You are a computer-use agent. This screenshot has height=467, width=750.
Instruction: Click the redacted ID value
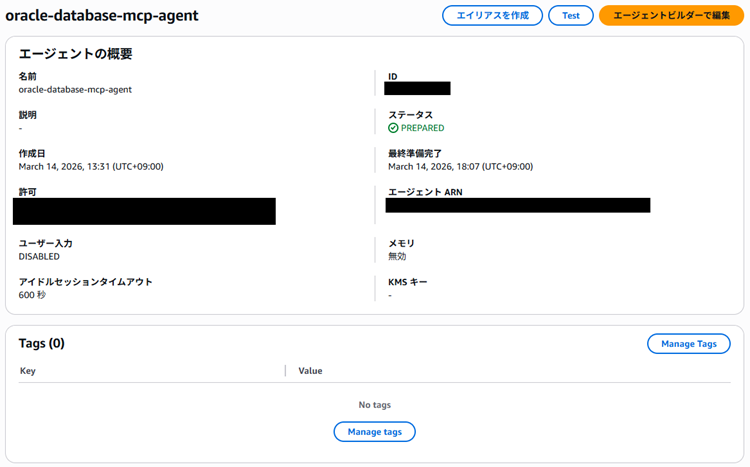(x=418, y=89)
